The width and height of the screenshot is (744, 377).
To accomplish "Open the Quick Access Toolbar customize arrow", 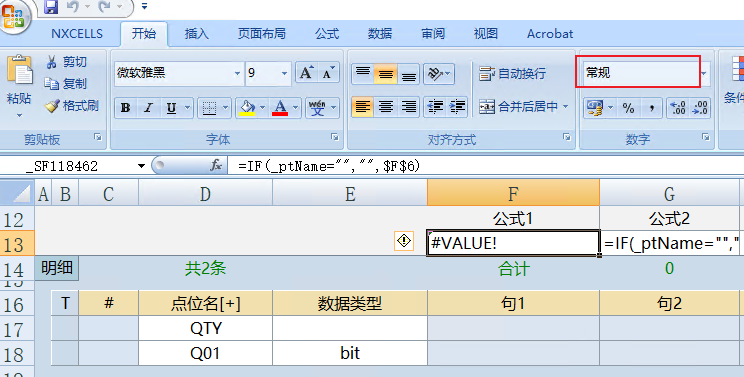I will click(144, 6).
